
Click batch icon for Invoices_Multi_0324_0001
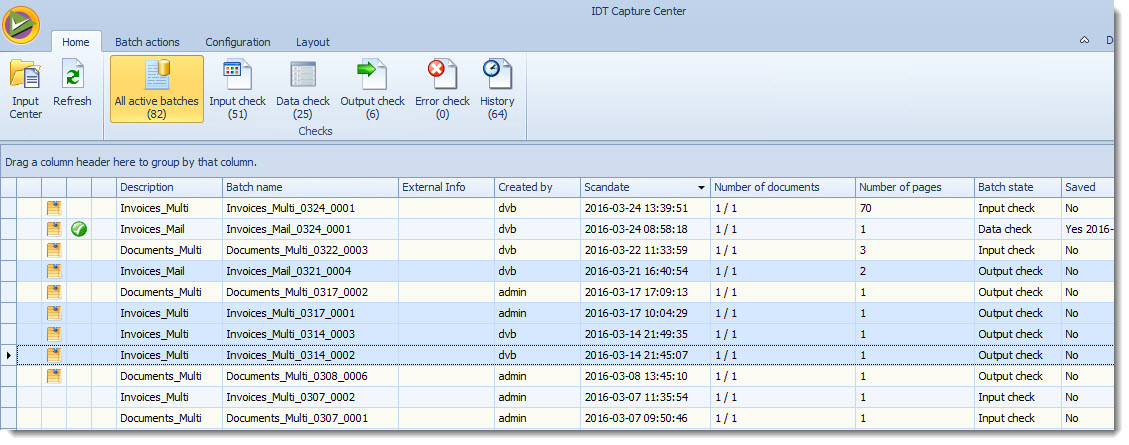coord(54,208)
